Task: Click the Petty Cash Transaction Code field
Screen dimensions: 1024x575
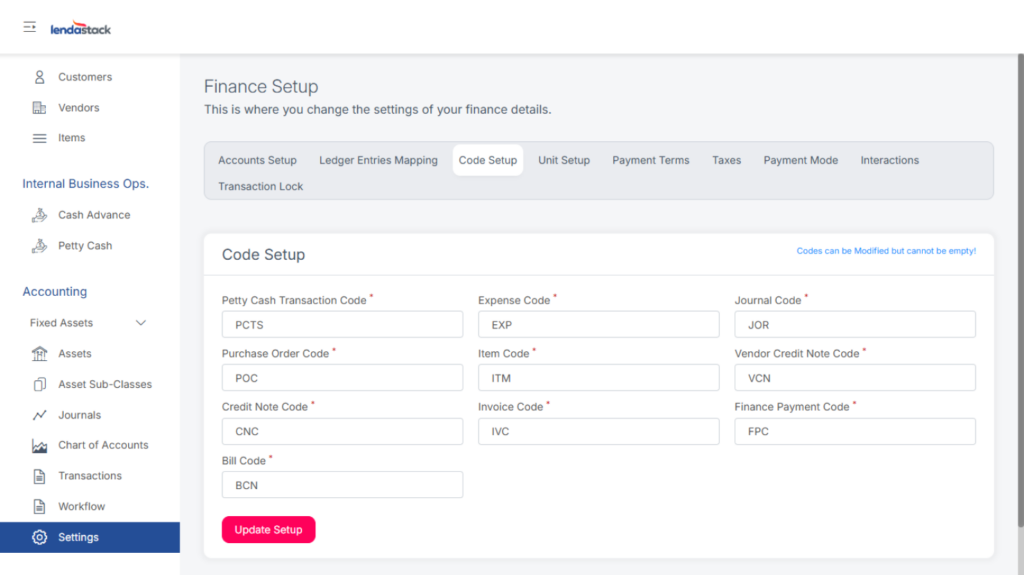Action: tap(342, 325)
